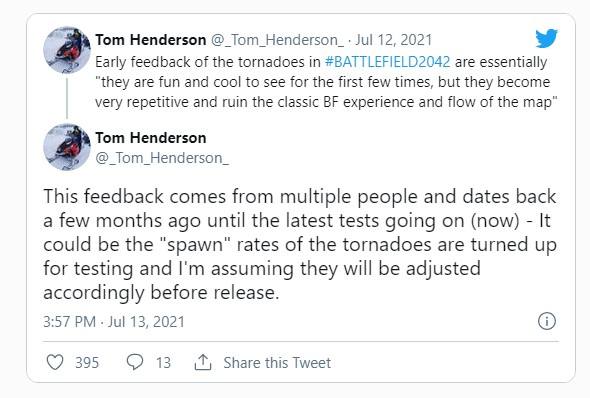The height and width of the screenshot is (398, 590).
Task: Click the @_Tom_Henderson_ handle beside Jul 12
Action: [277, 40]
